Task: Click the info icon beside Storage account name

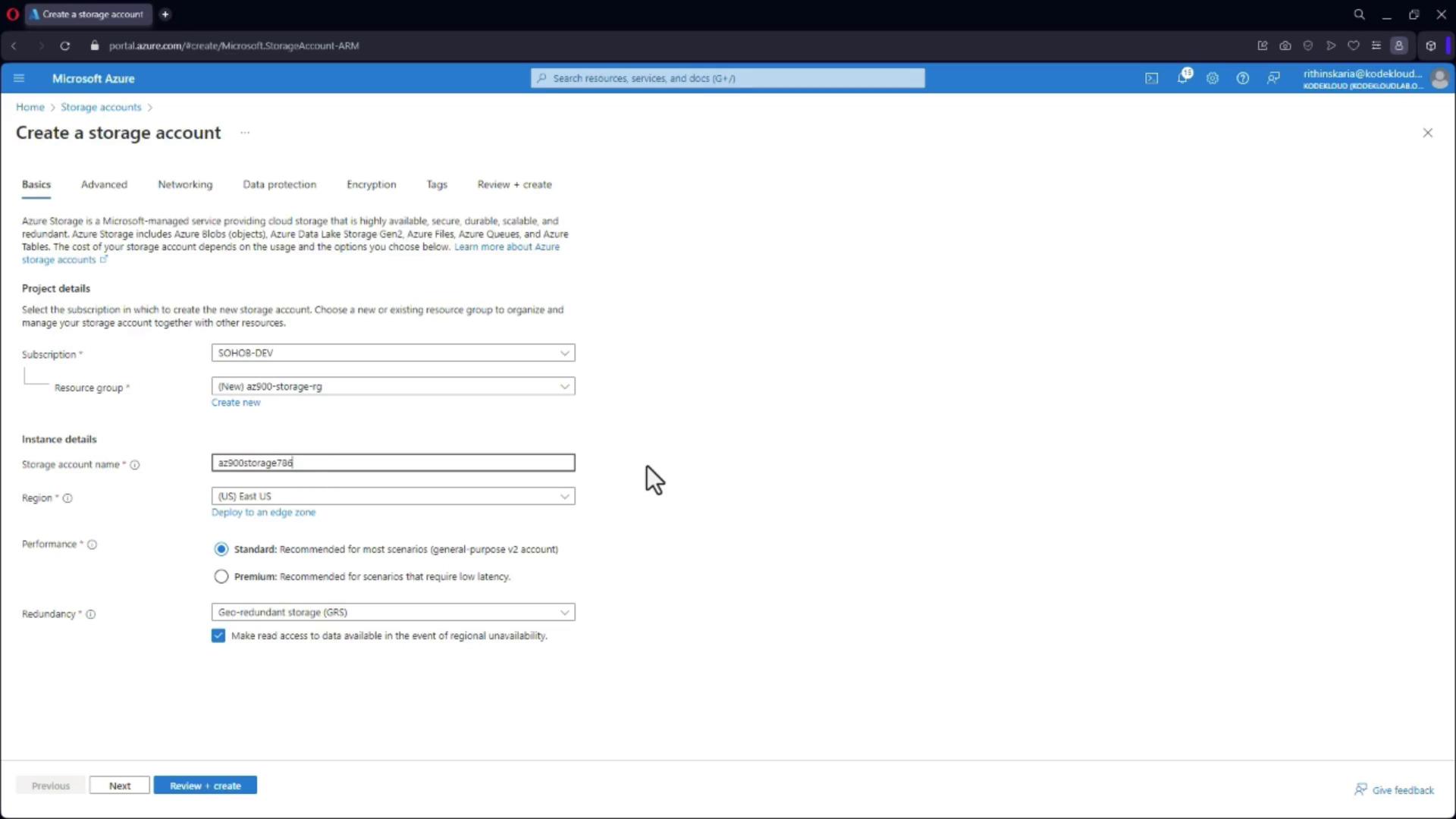Action: coord(135,465)
